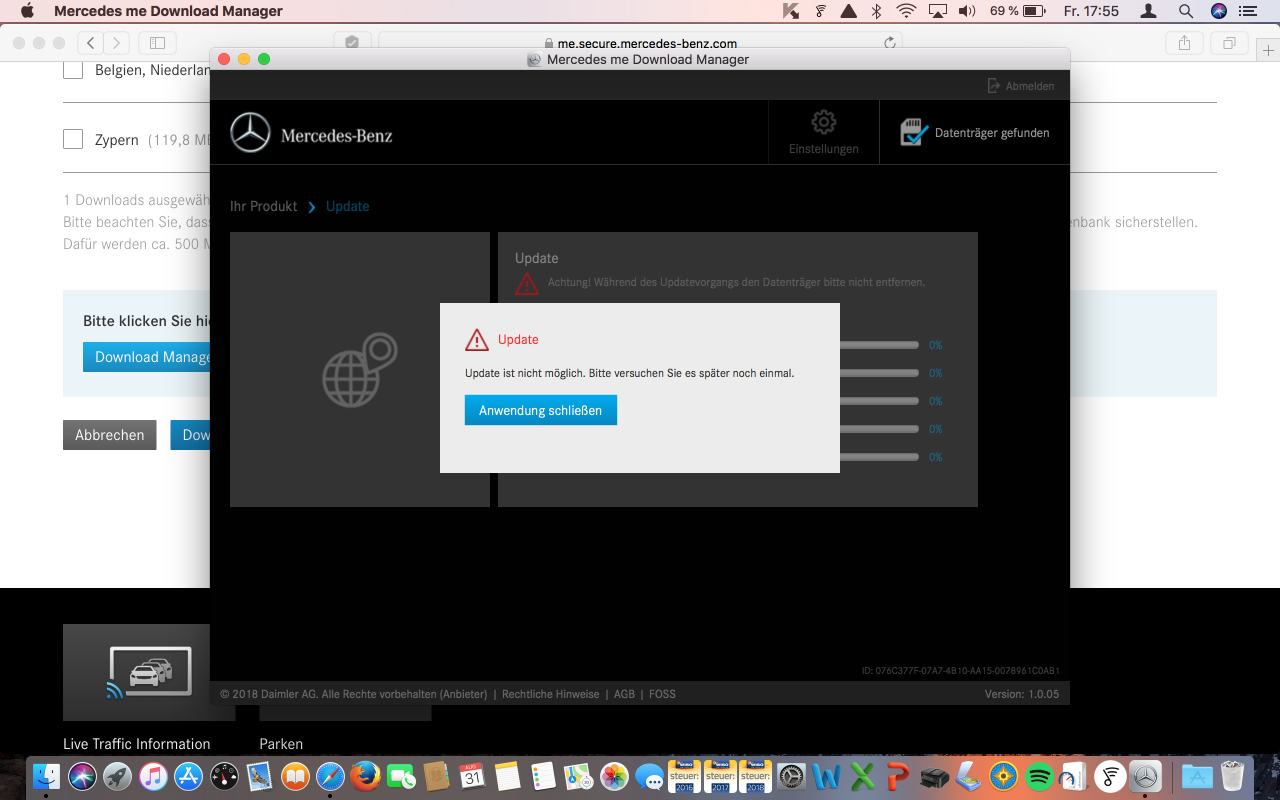Open the Rechtliche Hinweise link
The width and height of the screenshot is (1280, 800).
tap(551, 694)
